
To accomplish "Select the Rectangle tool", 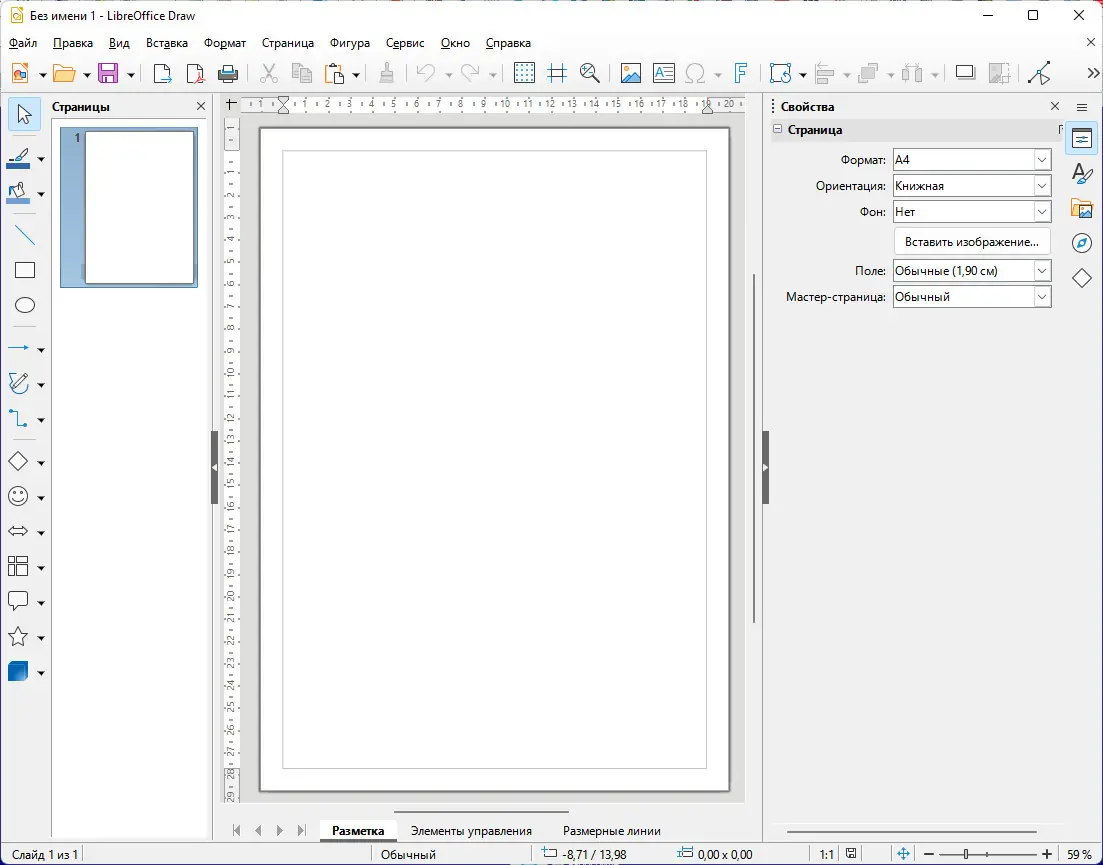I will pyautogui.click(x=25, y=270).
